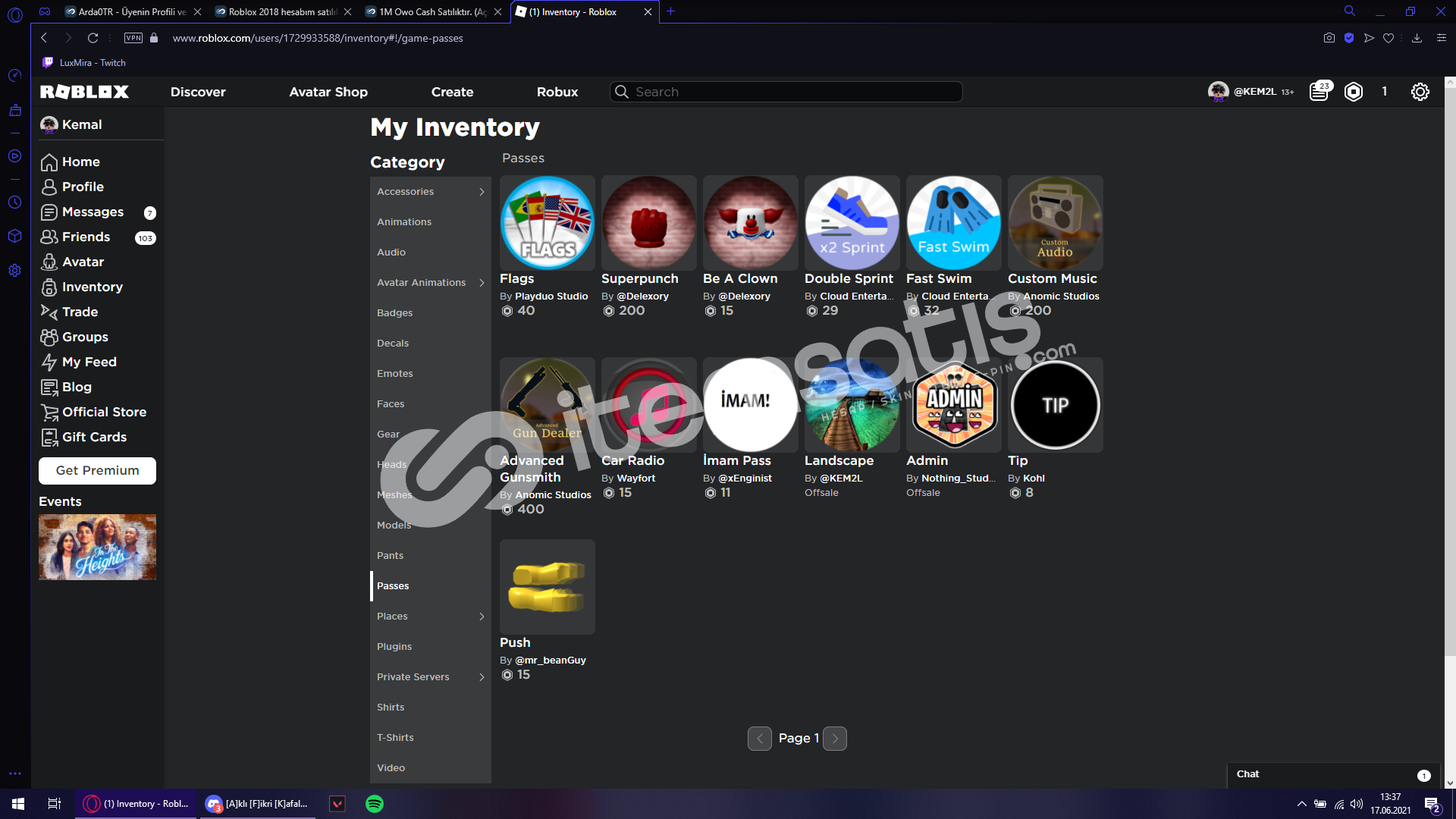Select the Audio category
1456x819 pixels.
(431, 253)
